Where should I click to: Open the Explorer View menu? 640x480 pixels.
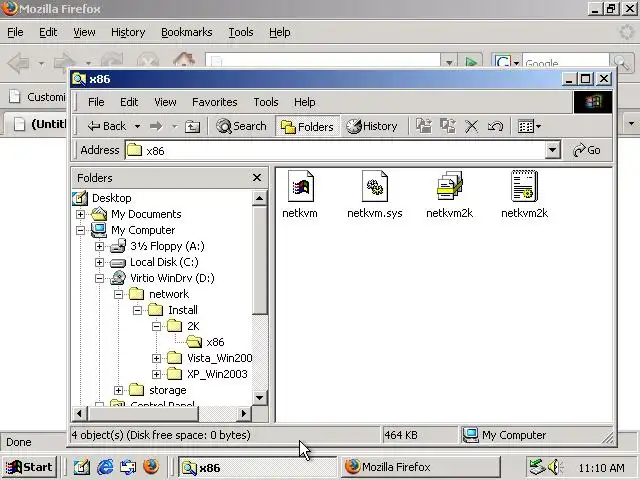click(165, 102)
